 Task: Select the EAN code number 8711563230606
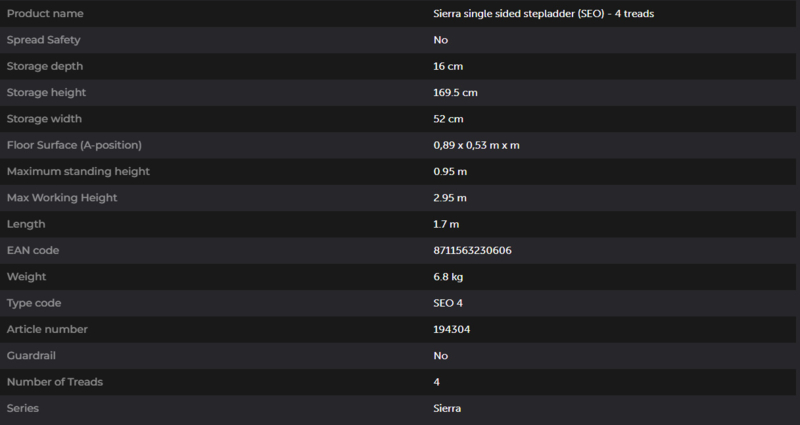tap(472, 251)
